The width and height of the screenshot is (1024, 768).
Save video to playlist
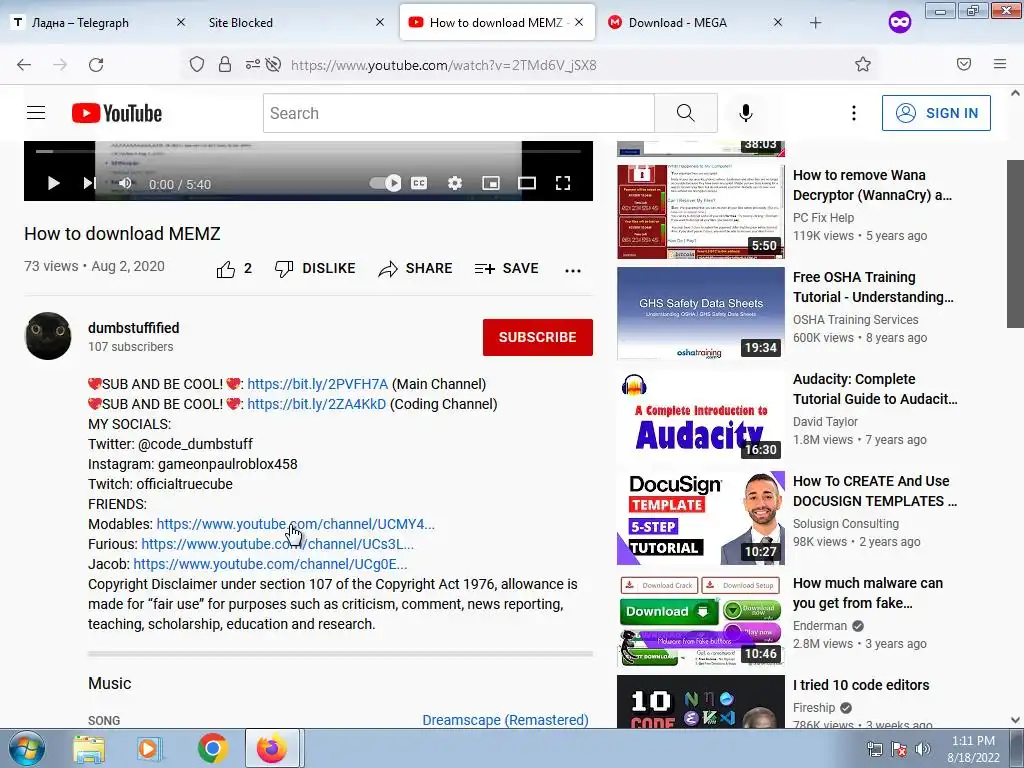point(507,268)
